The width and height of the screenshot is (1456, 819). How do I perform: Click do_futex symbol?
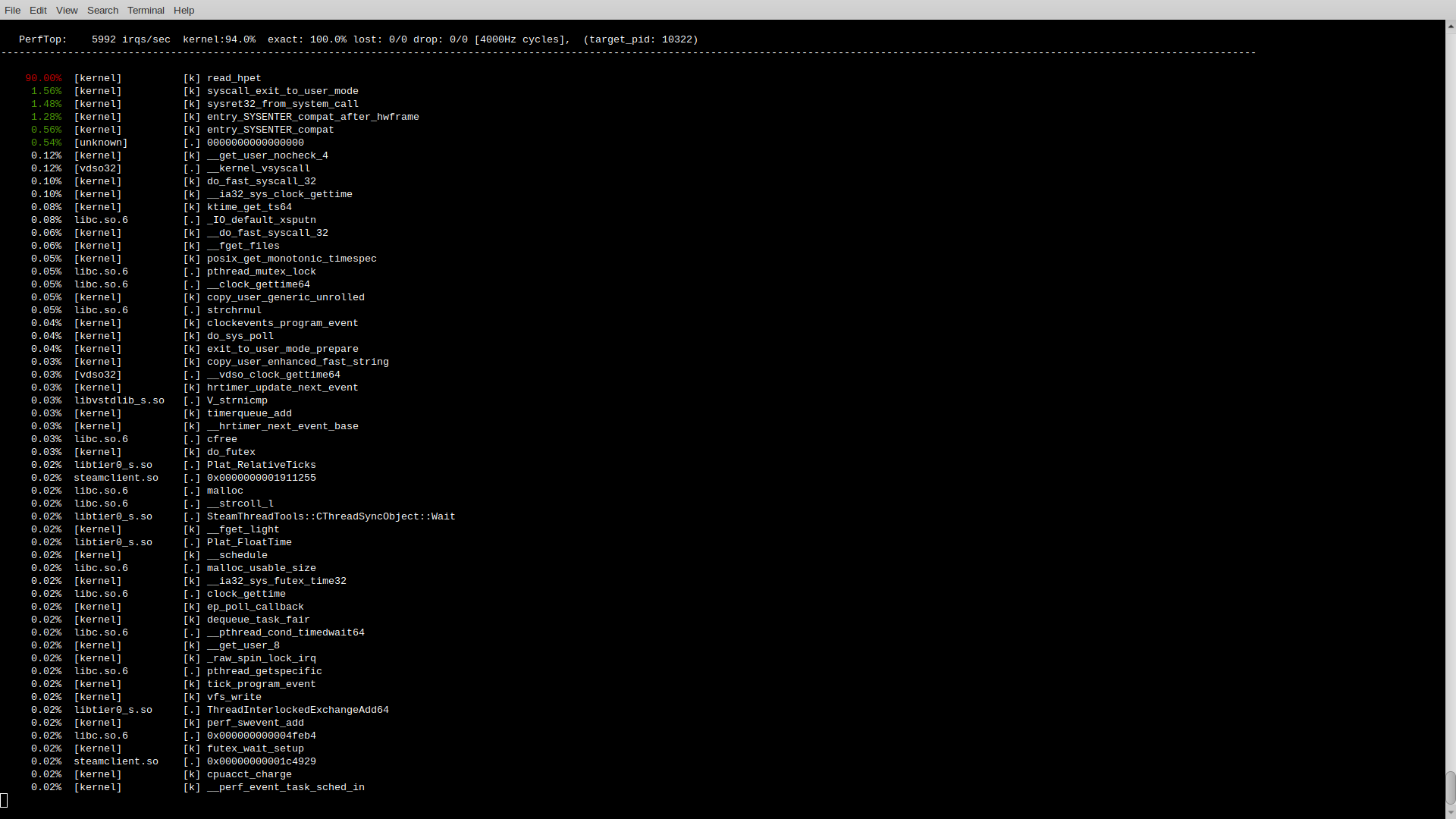tap(231, 452)
